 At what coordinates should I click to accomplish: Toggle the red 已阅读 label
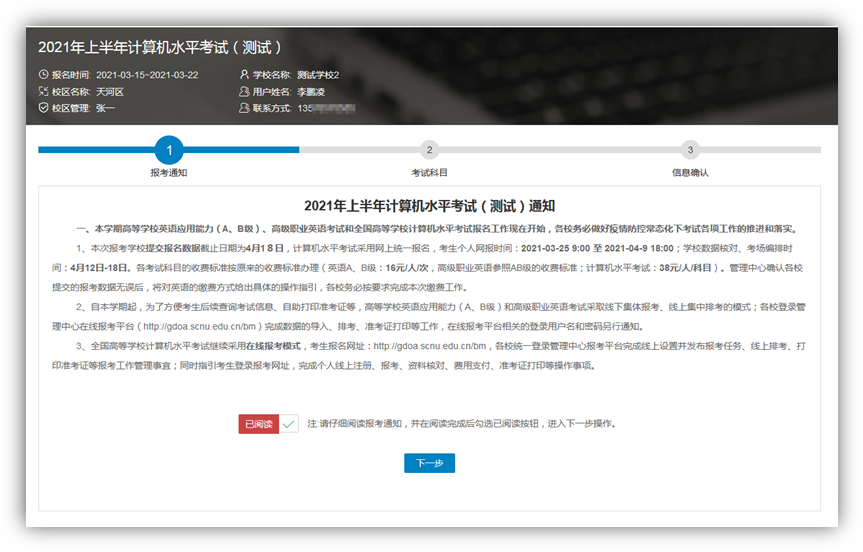coord(258,424)
